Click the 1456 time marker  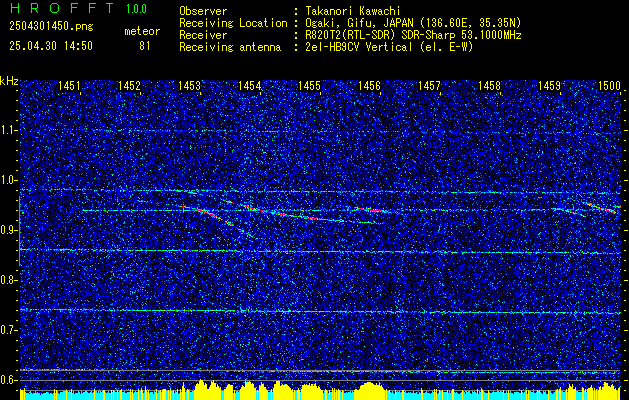[369, 85]
